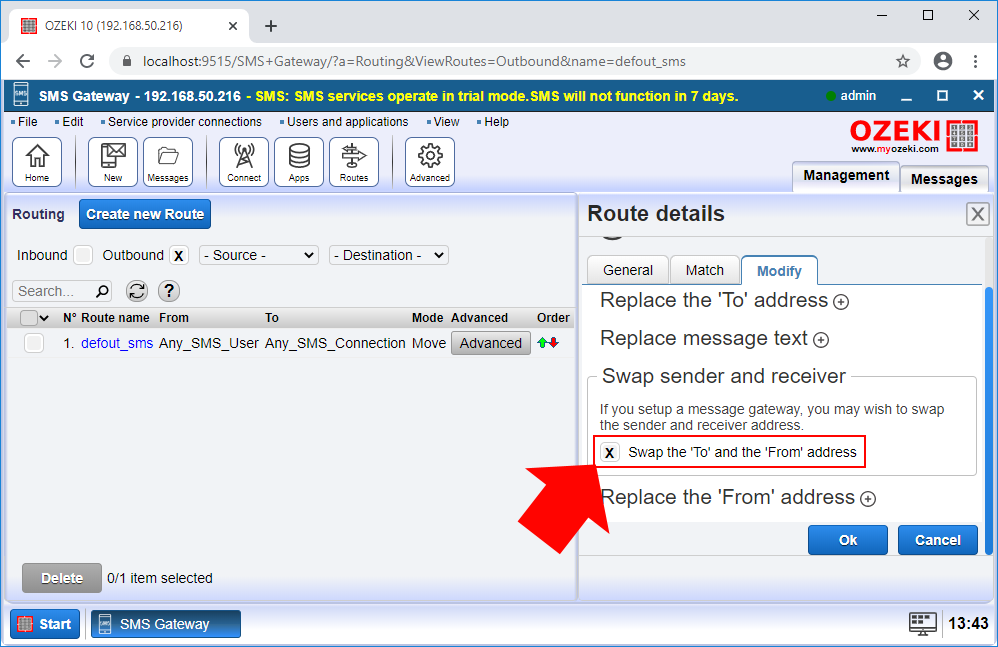Click Create new Route button
This screenshot has width=998, height=647.
coord(145,214)
